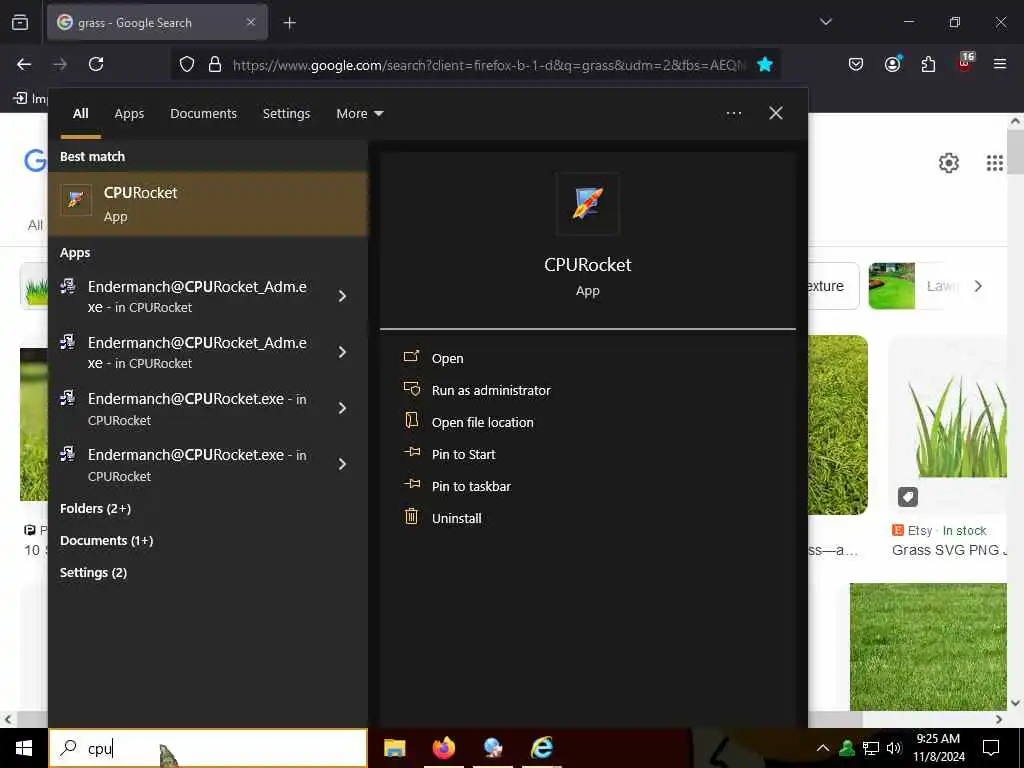Click Uninstall for CPURocket
Screen dimensions: 1024x768
coord(456,519)
